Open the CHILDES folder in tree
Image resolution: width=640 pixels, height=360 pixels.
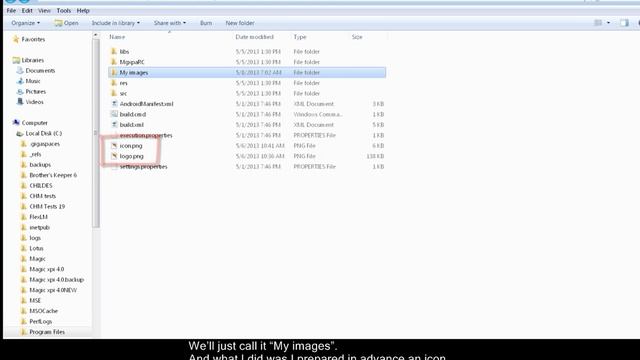click(x=41, y=186)
